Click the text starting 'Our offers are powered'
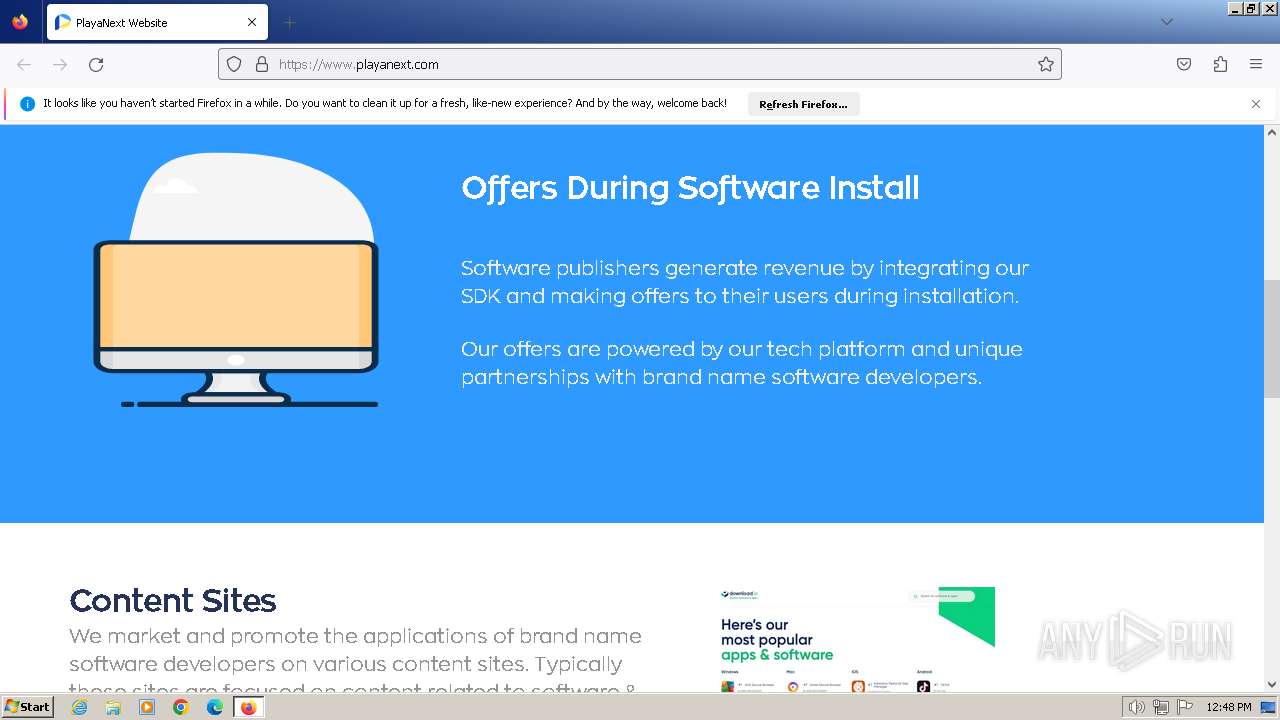 [741, 363]
